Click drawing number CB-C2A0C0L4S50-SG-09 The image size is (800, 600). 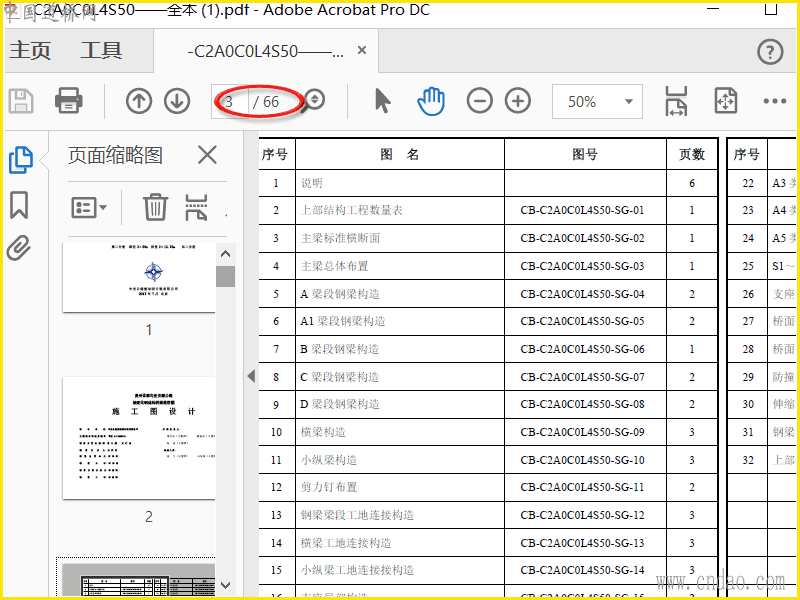tap(582, 433)
